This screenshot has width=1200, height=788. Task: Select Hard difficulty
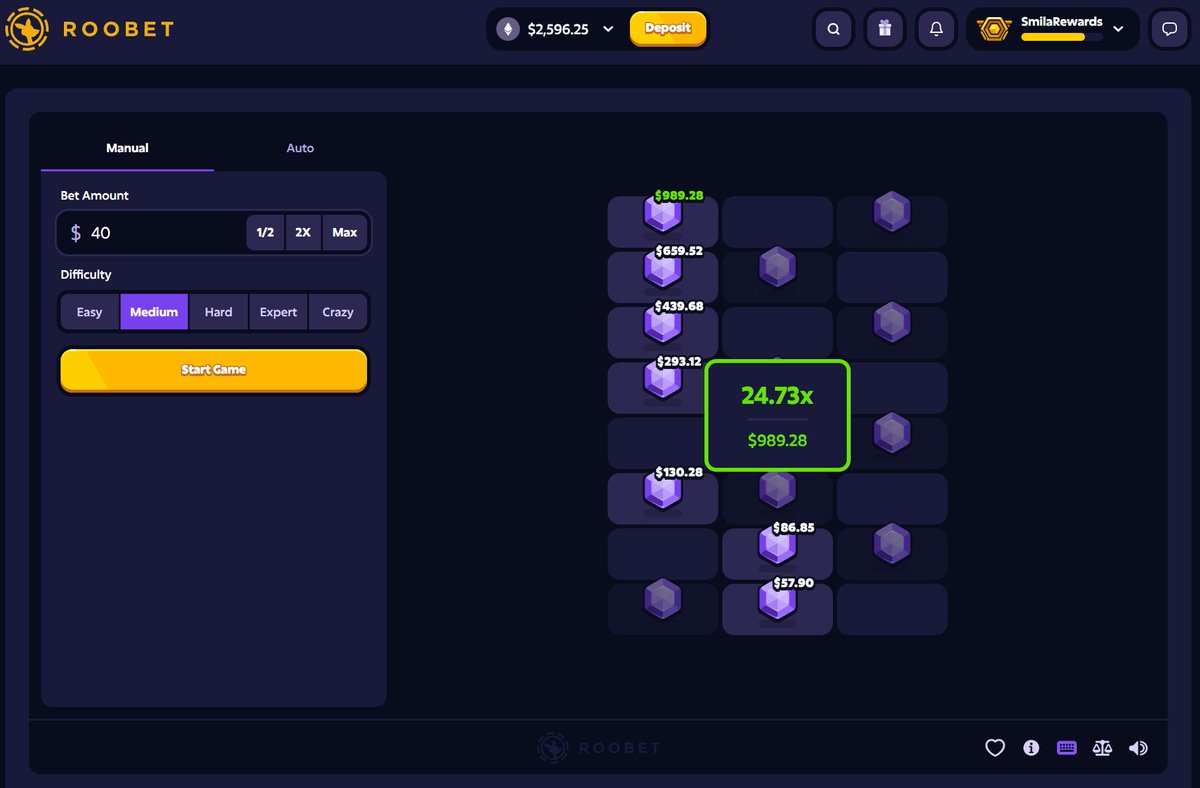pos(218,312)
